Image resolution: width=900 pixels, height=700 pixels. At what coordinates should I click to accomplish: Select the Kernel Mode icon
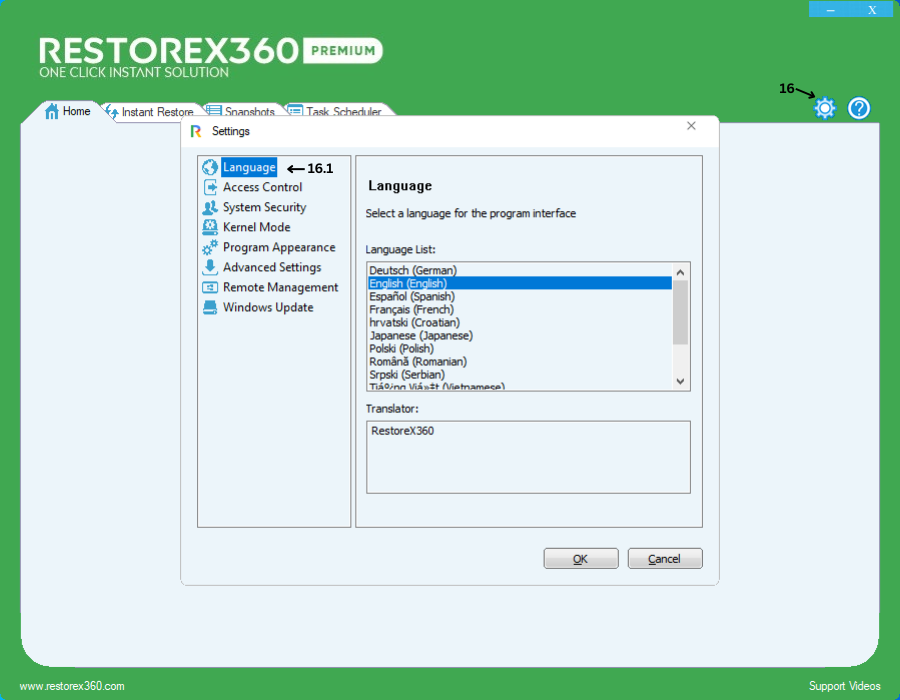pos(210,227)
